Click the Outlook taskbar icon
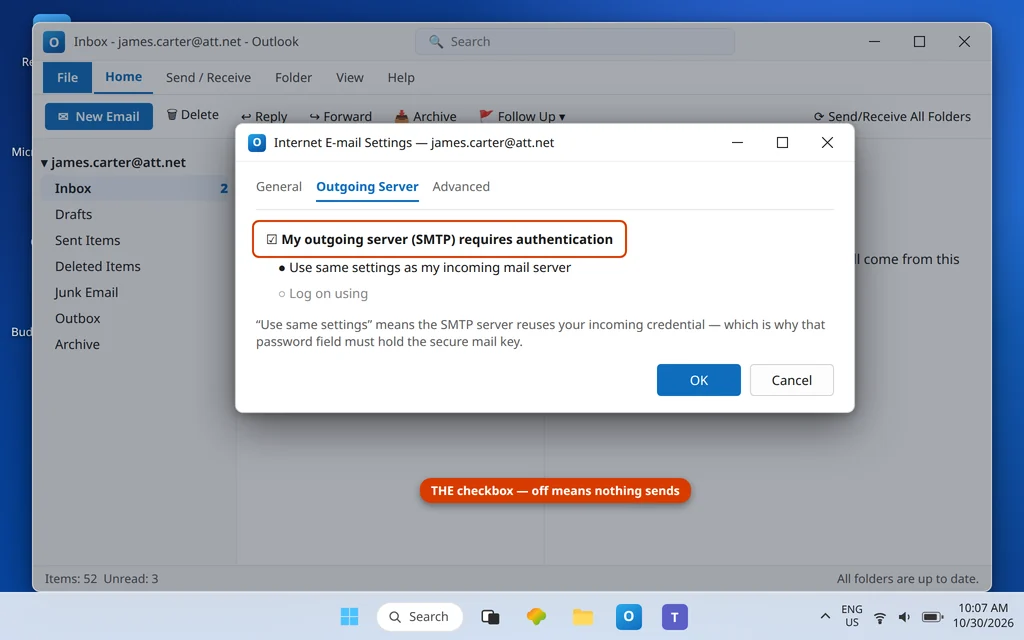 [629, 616]
